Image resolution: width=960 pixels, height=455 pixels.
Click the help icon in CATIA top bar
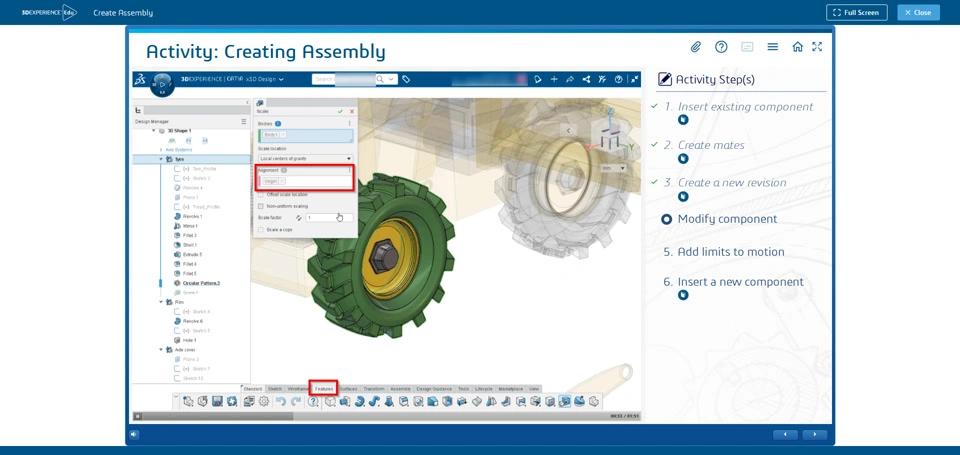[x=618, y=79]
